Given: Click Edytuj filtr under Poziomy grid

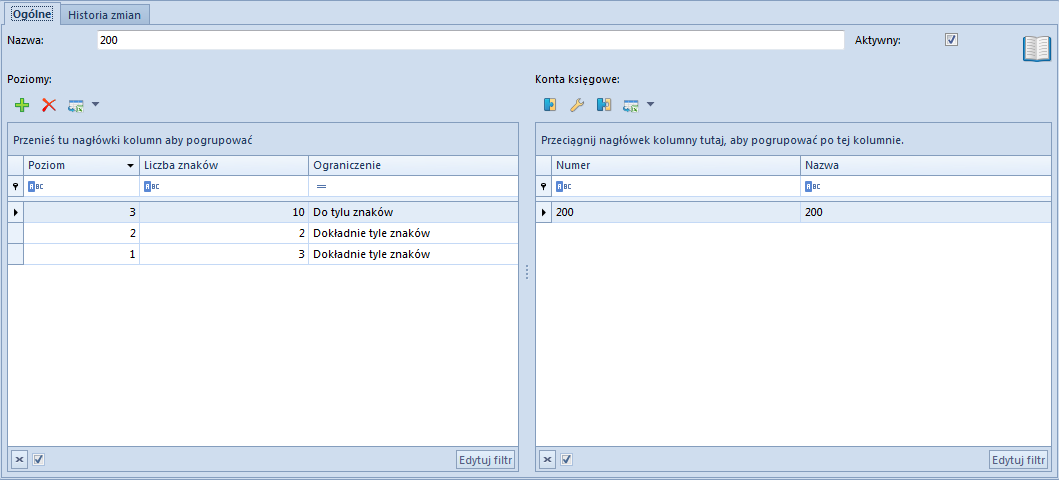Looking at the screenshot, I should point(486,460).
